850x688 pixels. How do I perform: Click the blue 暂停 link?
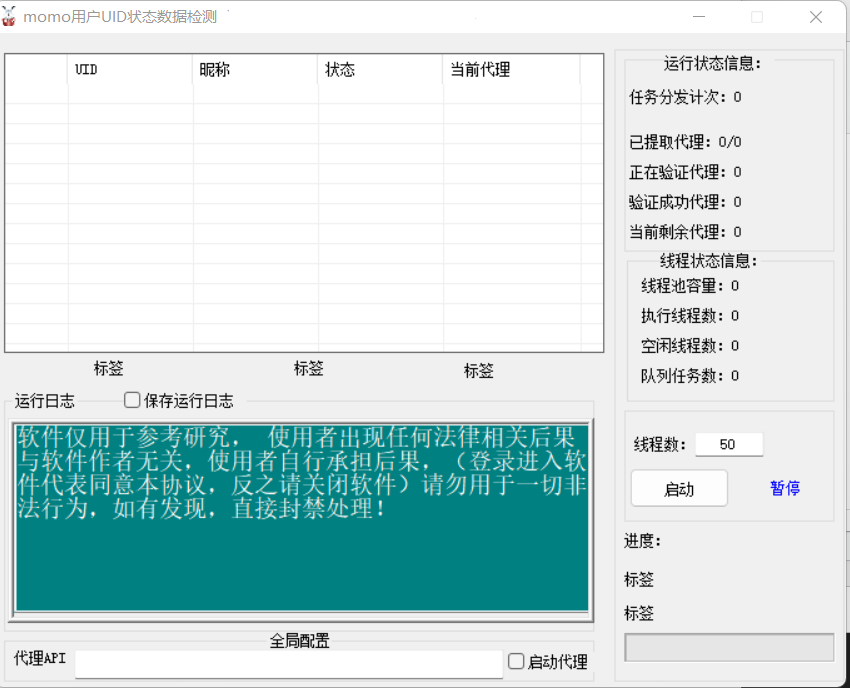coord(784,488)
